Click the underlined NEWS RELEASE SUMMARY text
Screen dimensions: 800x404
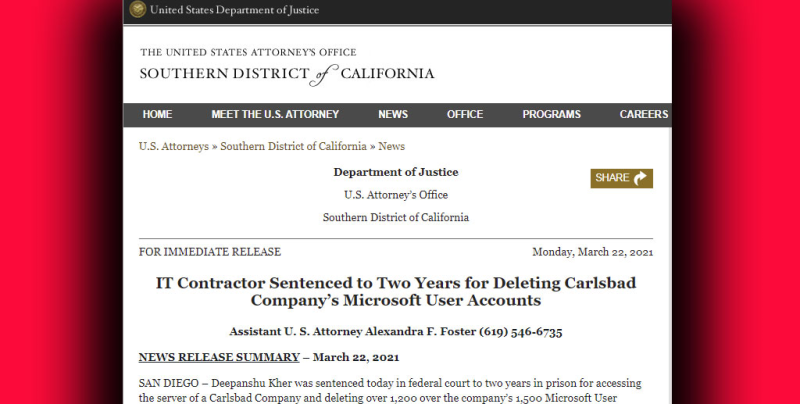point(218,357)
